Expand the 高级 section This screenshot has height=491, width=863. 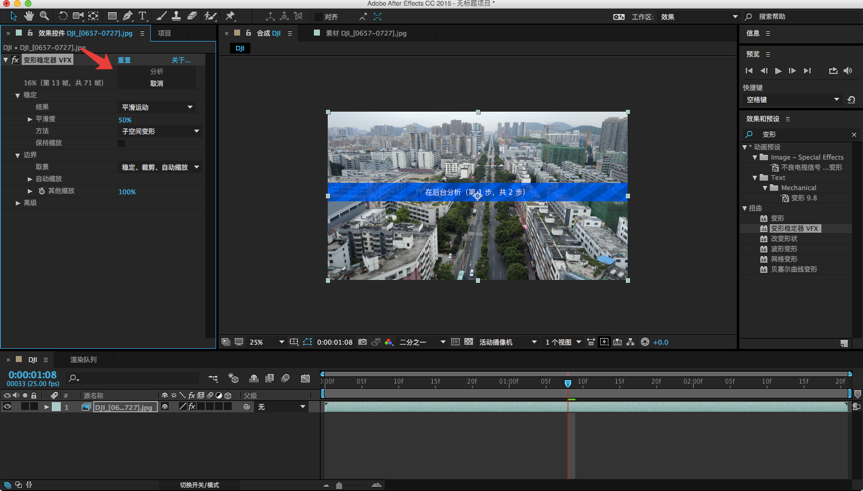[x=18, y=203]
